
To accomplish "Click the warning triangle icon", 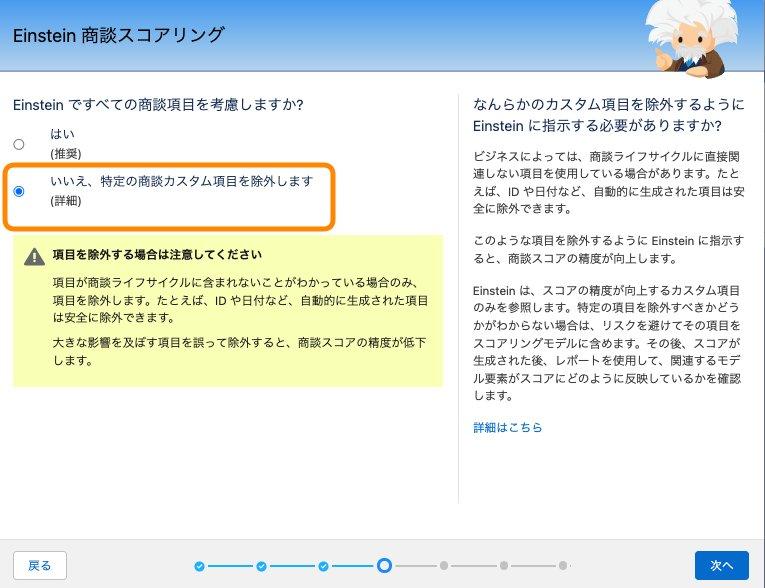I will (34, 257).
